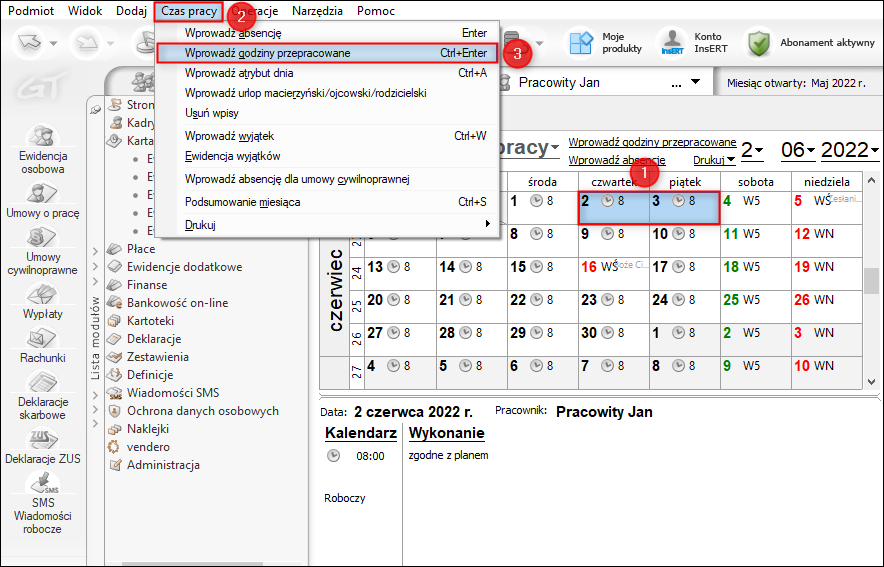The width and height of the screenshot is (884, 567).
Task: Open the Drukuj dropdown above calendar
Action: point(714,160)
